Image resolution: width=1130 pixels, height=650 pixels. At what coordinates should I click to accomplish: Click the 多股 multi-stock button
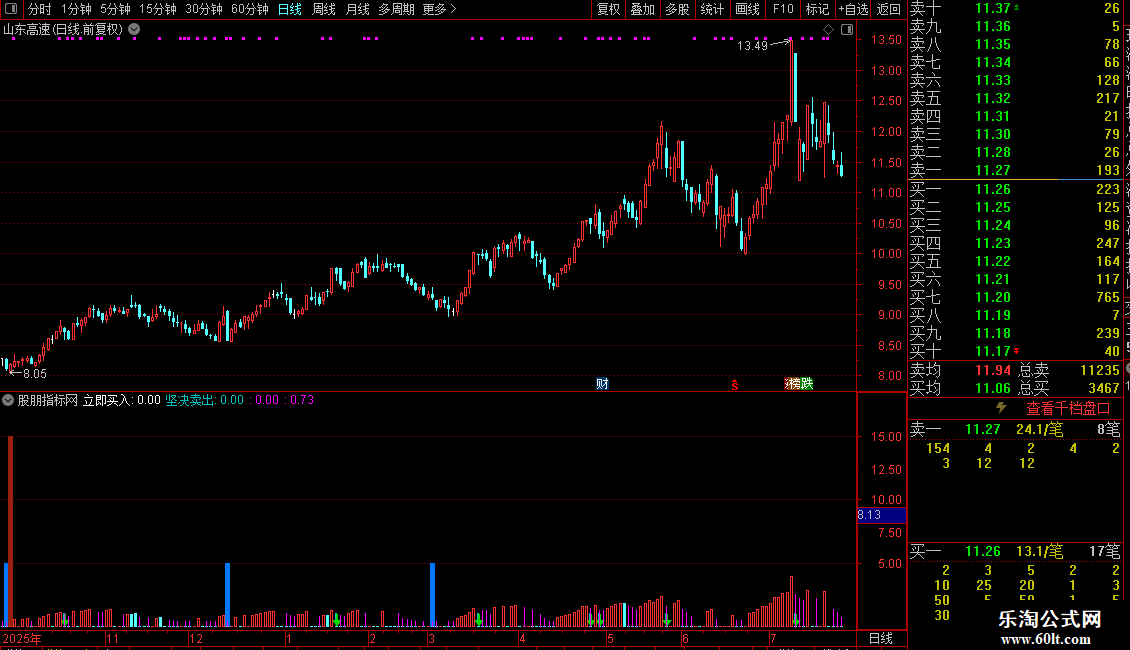coord(677,9)
